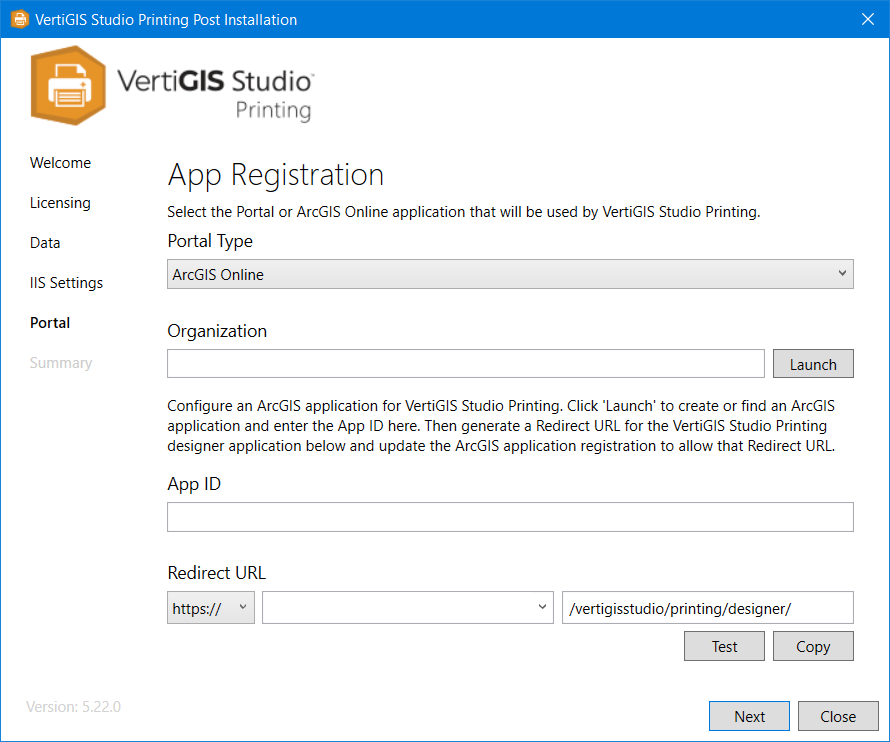Click the App ID input box
The height and width of the screenshot is (742, 890).
tap(510, 516)
